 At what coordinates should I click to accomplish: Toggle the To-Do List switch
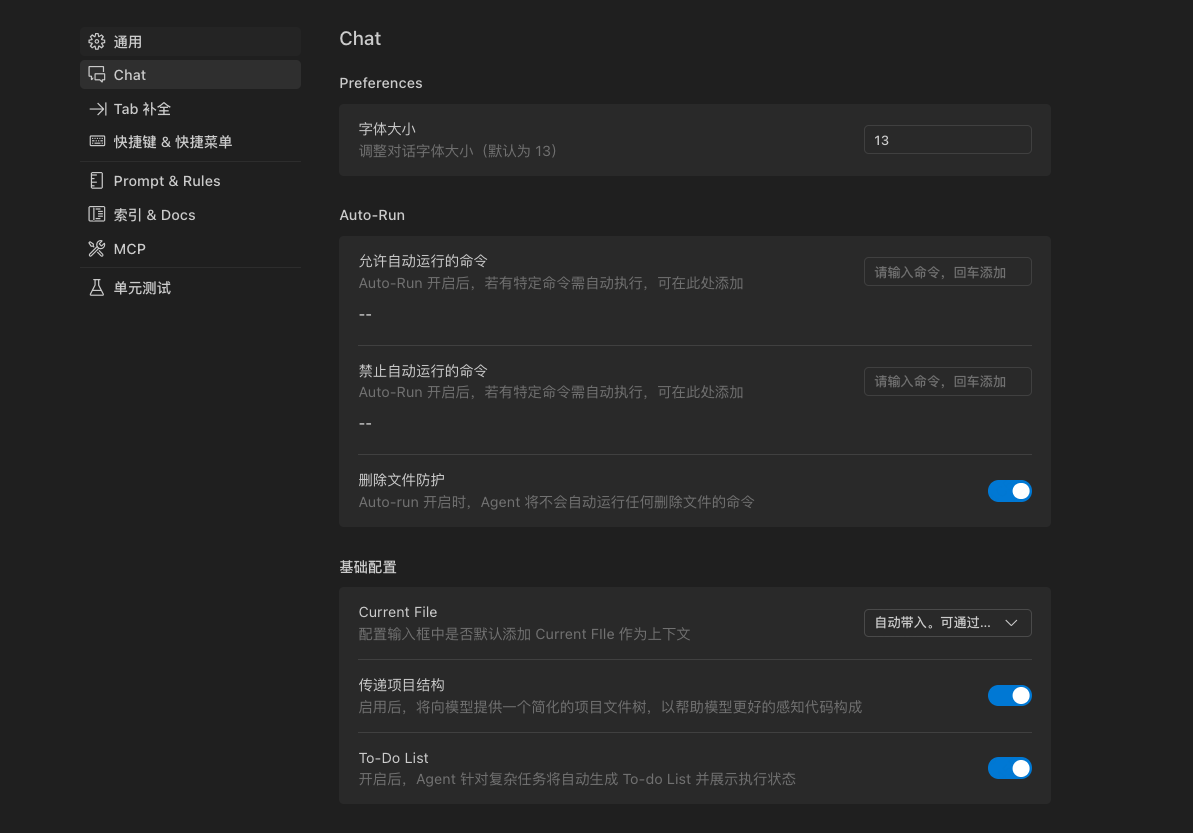coord(1009,769)
